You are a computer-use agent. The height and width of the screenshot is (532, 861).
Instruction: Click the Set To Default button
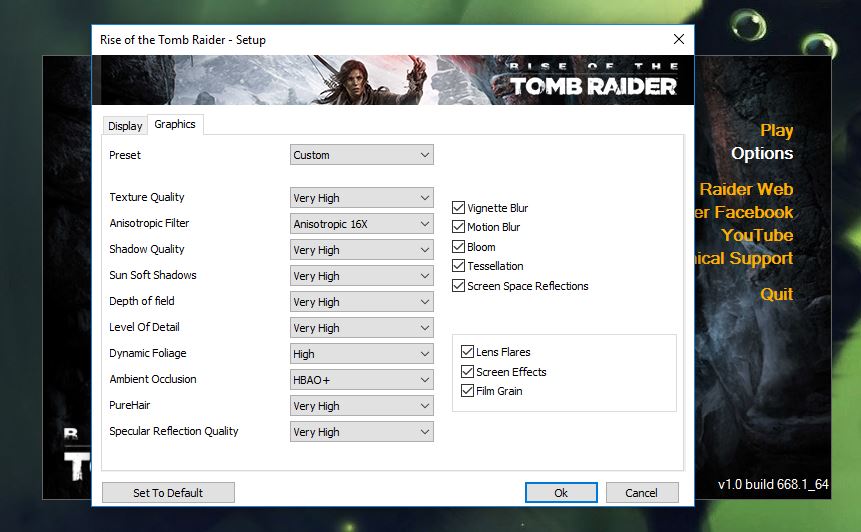(168, 492)
